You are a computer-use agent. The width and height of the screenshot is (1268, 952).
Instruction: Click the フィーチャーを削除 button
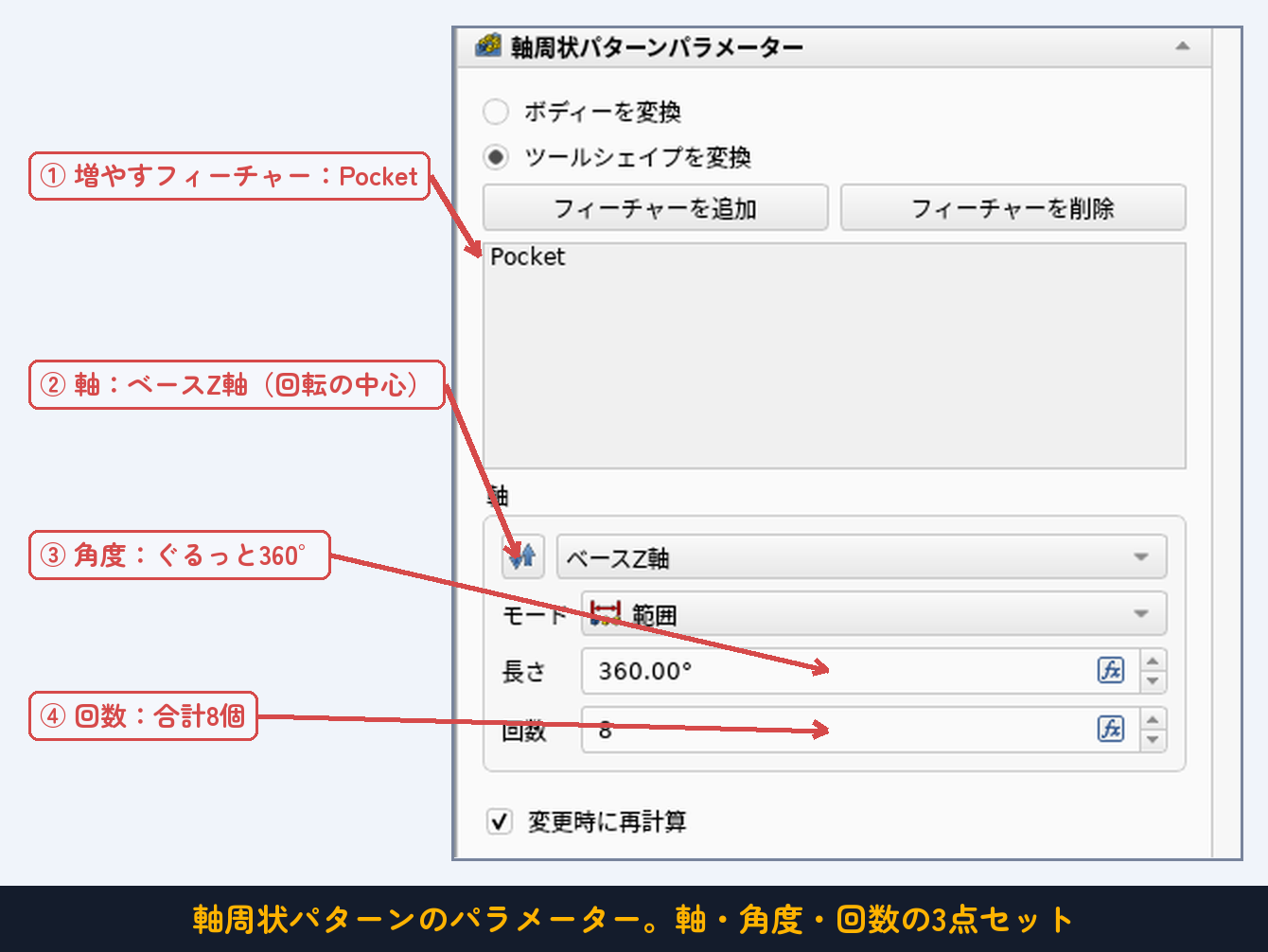tap(1013, 208)
